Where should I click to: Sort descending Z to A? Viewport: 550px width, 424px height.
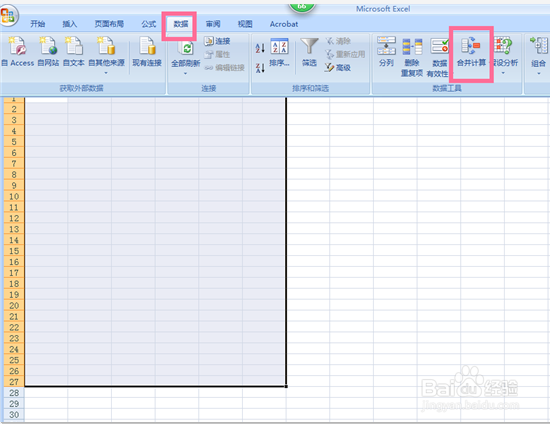click(260, 68)
